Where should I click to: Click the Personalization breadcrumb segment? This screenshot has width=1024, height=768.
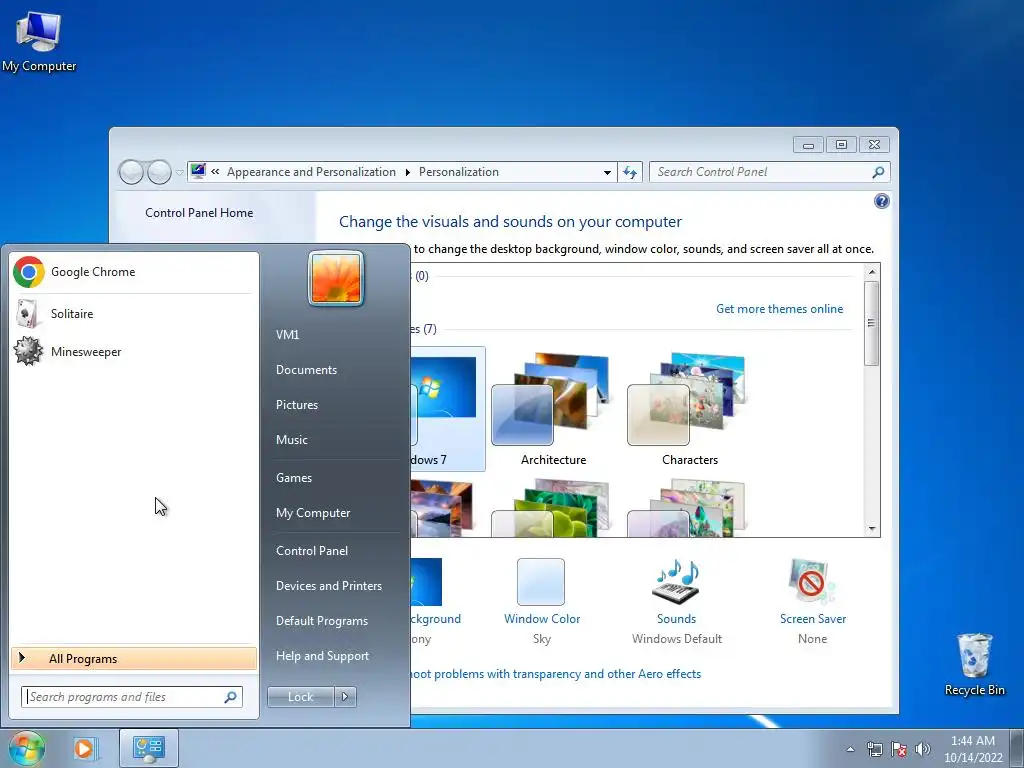click(x=458, y=172)
